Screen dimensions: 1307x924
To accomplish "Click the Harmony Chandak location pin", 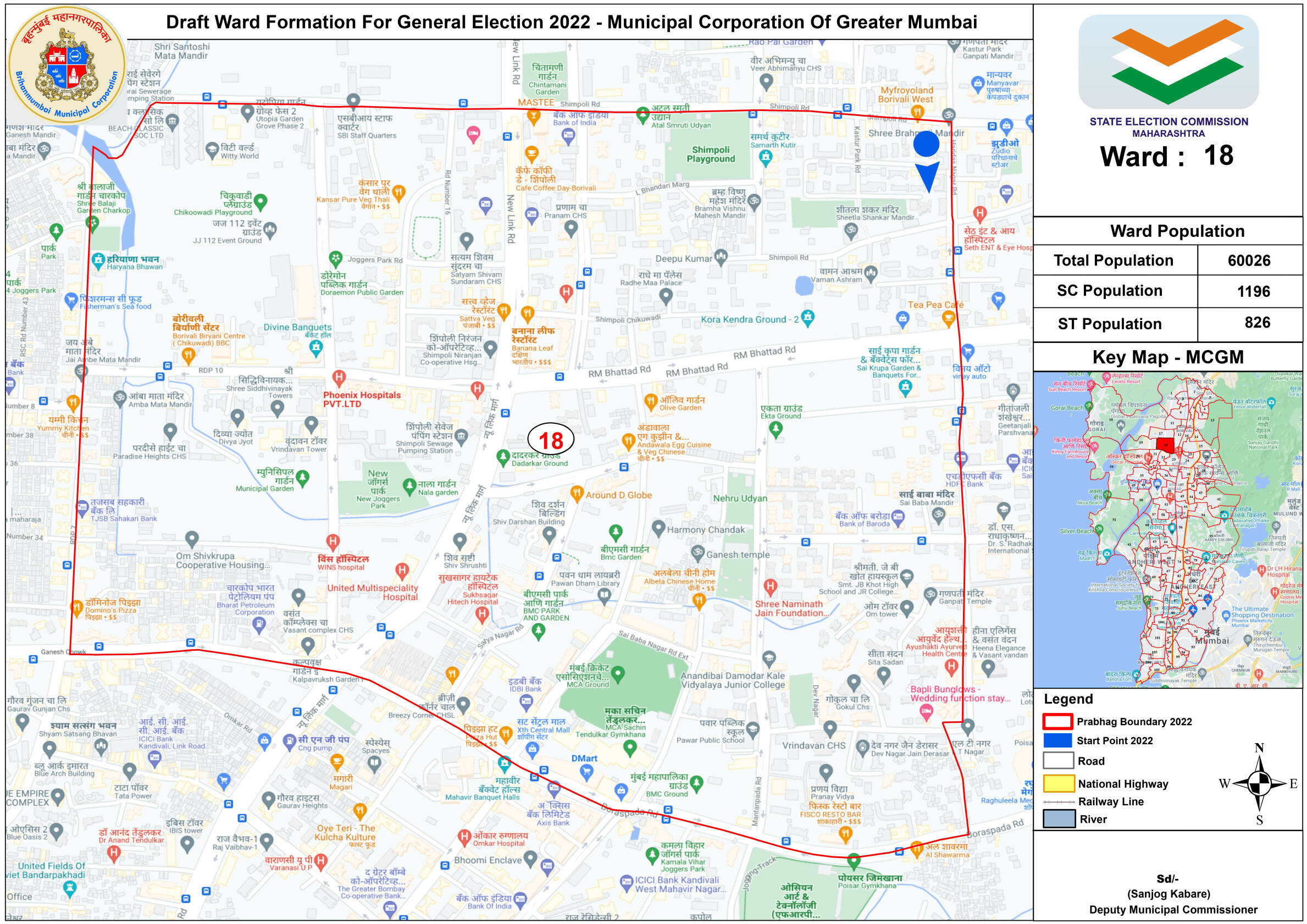I will (x=658, y=527).
